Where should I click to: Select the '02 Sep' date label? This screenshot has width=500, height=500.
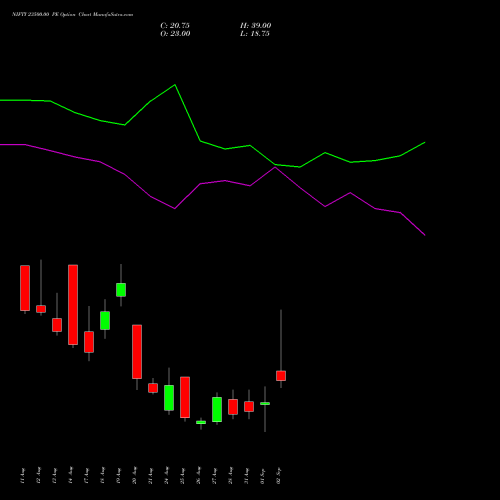[x=278, y=475]
